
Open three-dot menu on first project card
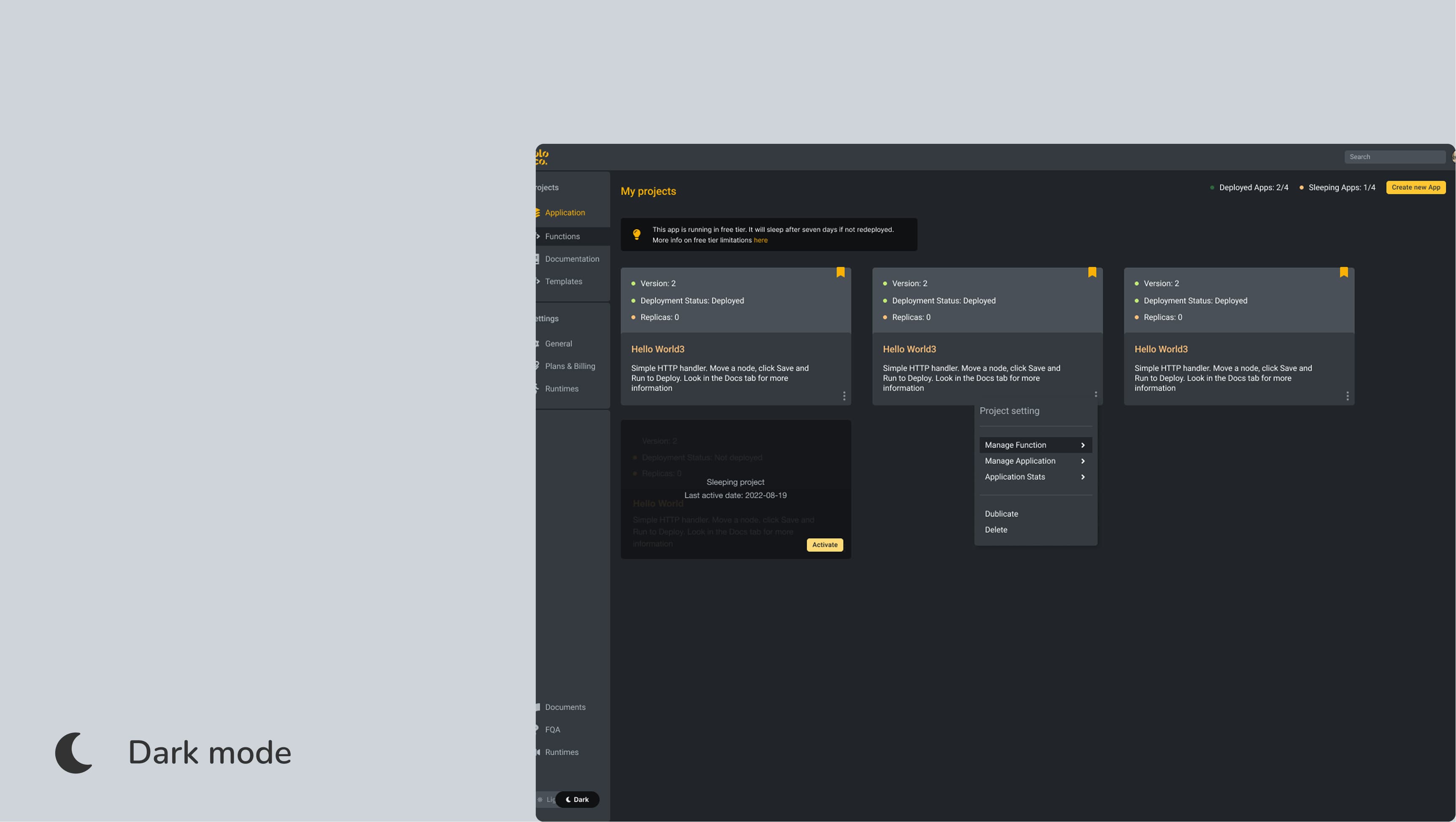[844, 396]
